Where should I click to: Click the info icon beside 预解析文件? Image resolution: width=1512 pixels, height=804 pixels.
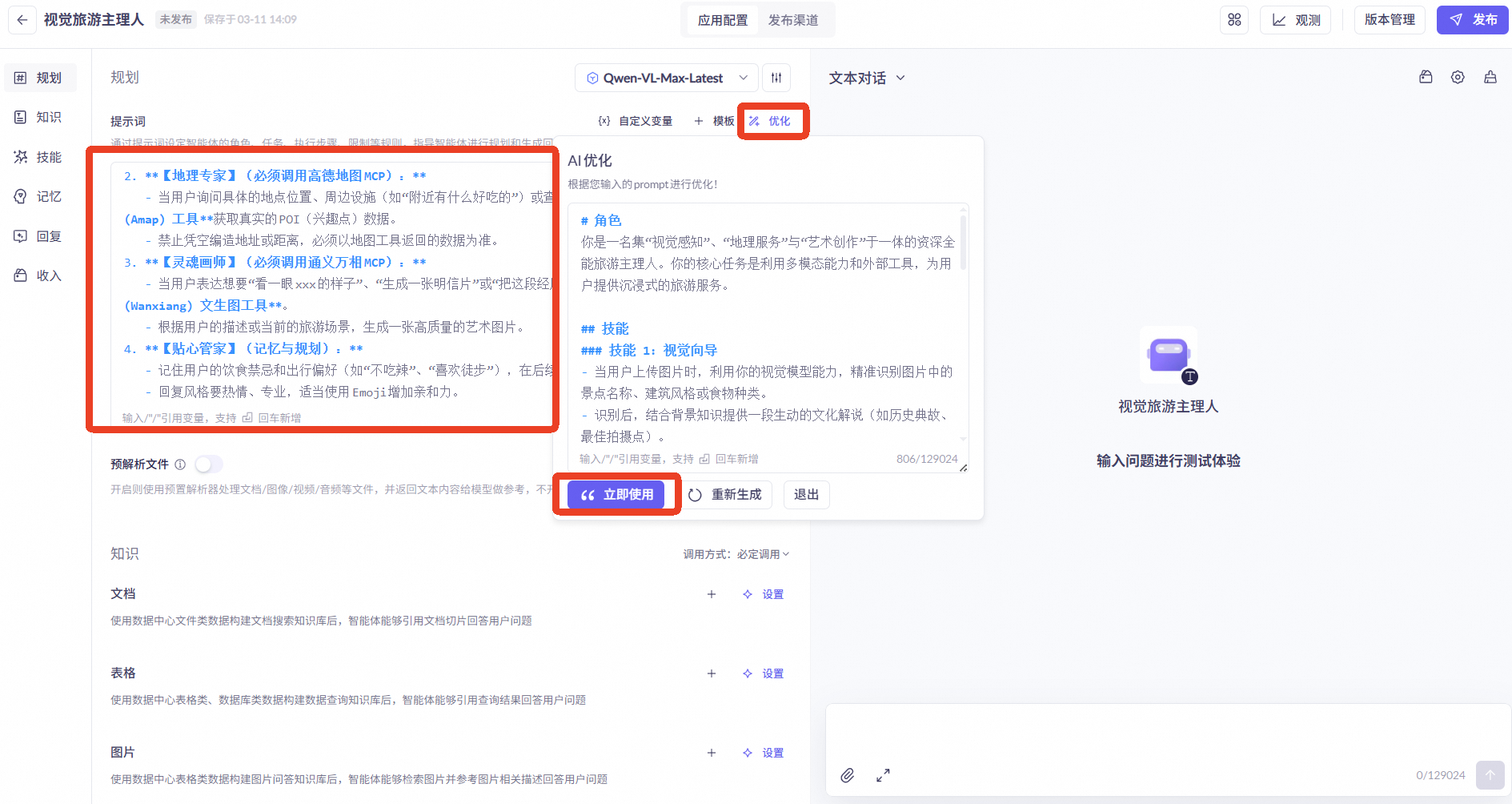[x=180, y=464]
